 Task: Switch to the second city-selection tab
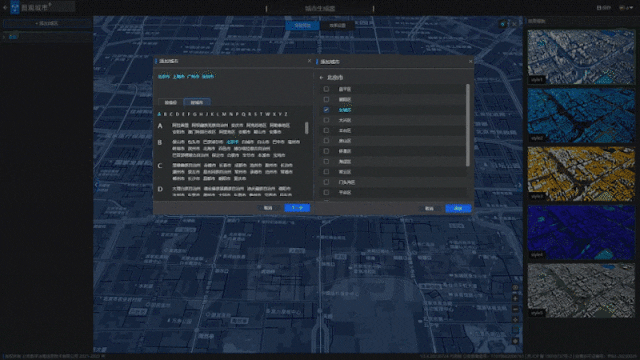197,102
